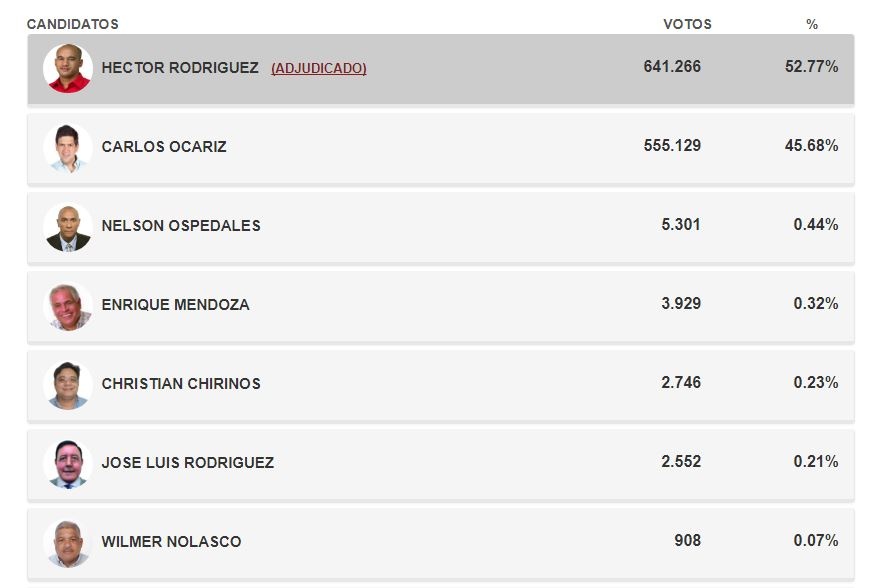The width and height of the screenshot is (873, 588).
Task: Select the 0.21% percentage value
Action: (x=815, y=462)
